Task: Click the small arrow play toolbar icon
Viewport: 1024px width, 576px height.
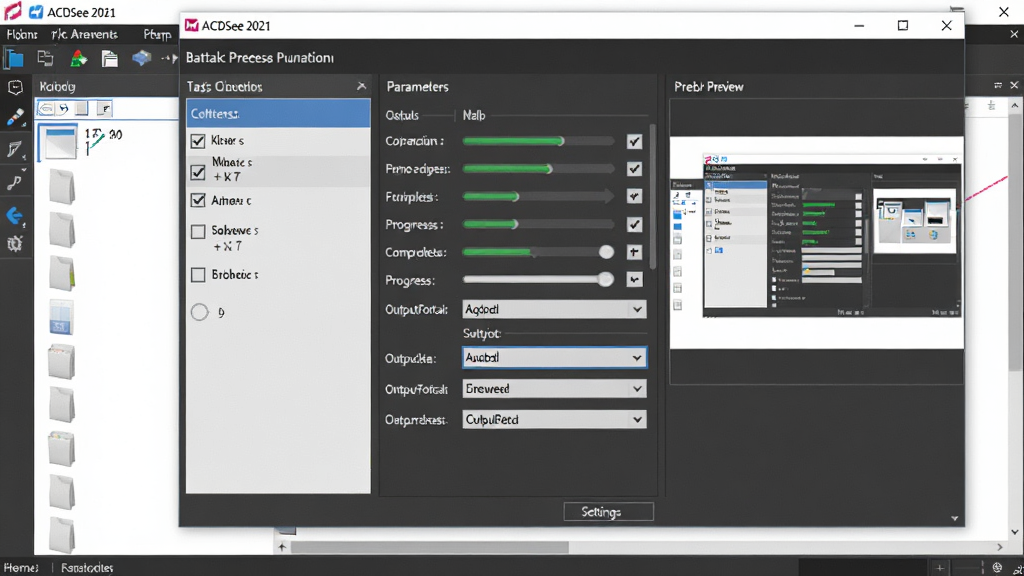Action: point(170,59)
